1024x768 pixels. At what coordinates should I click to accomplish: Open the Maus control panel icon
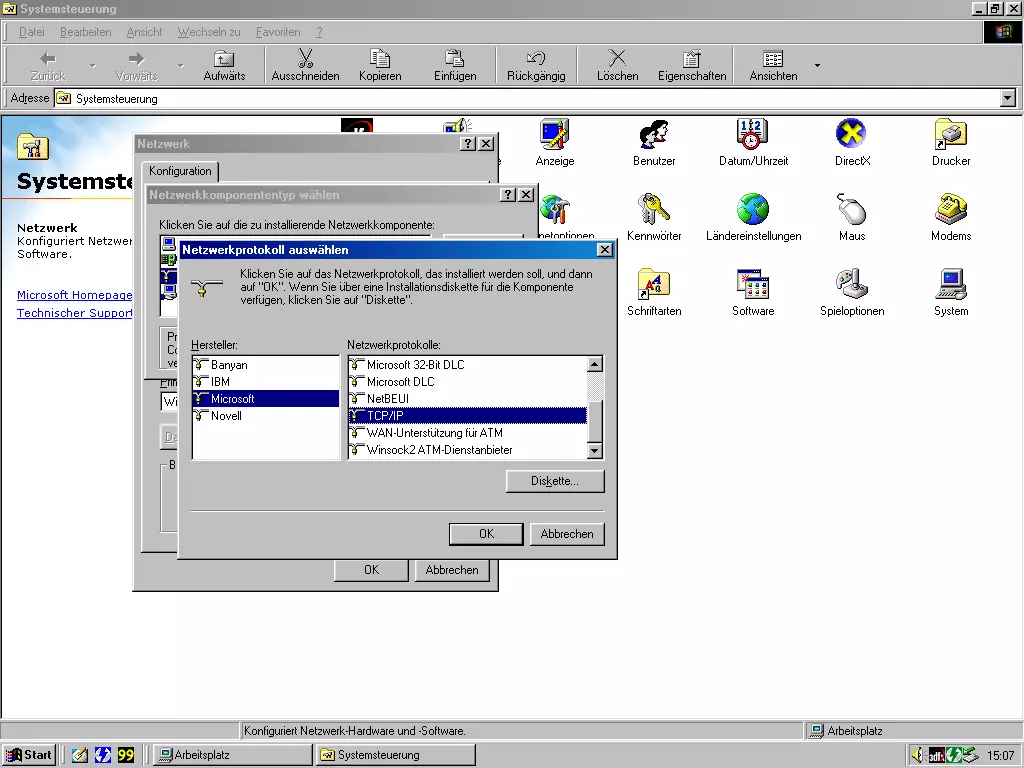852,209
